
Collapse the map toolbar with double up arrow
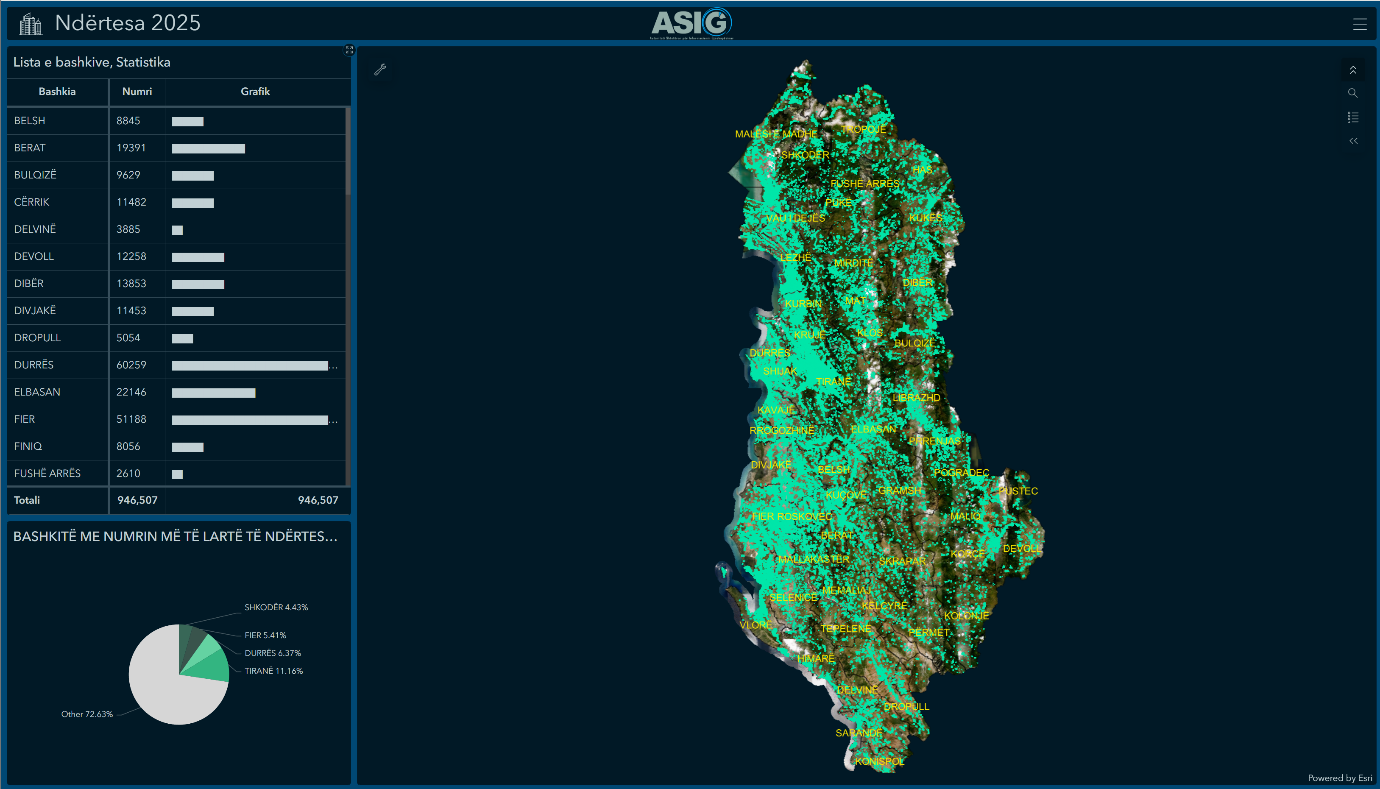[1353, 70]
